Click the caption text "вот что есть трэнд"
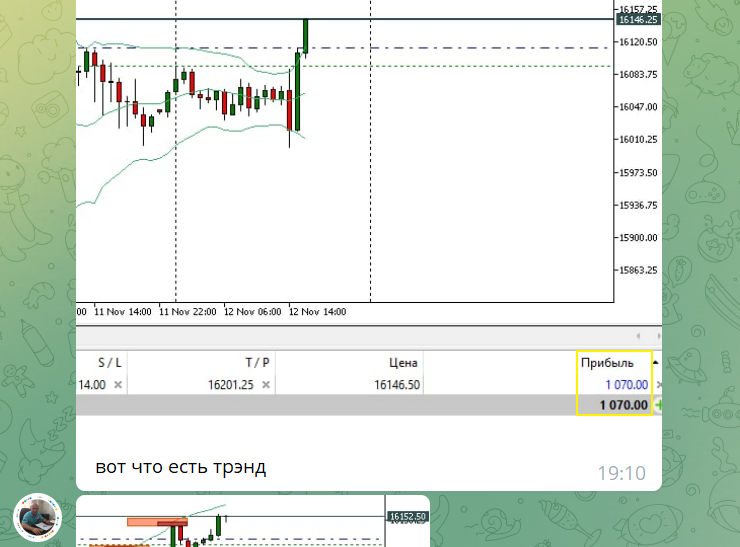Screen dimensions: 740x547 [181, 467]
